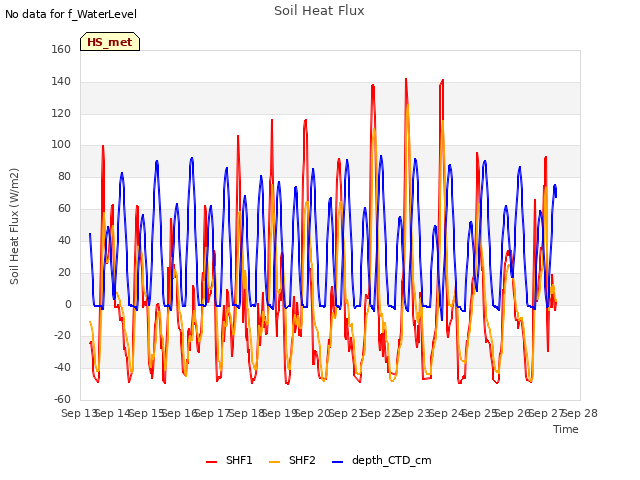
Task: Click the Soil Heat Flux chart title
Action: (x=319, y=11)
